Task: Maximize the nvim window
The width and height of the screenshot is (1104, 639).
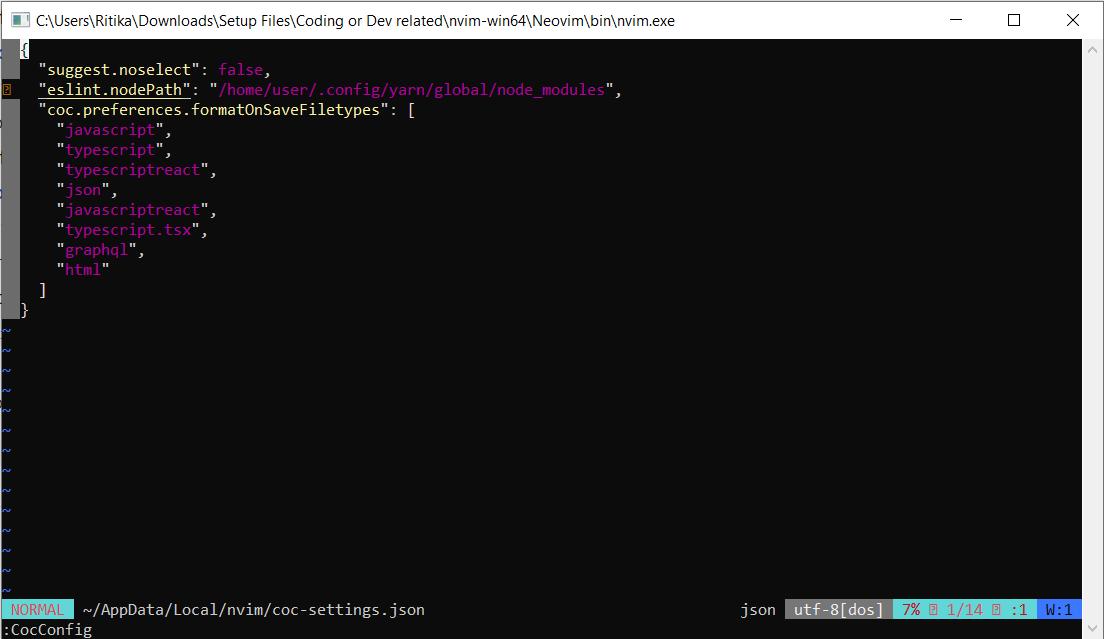Action: (x=1014, y=20)
